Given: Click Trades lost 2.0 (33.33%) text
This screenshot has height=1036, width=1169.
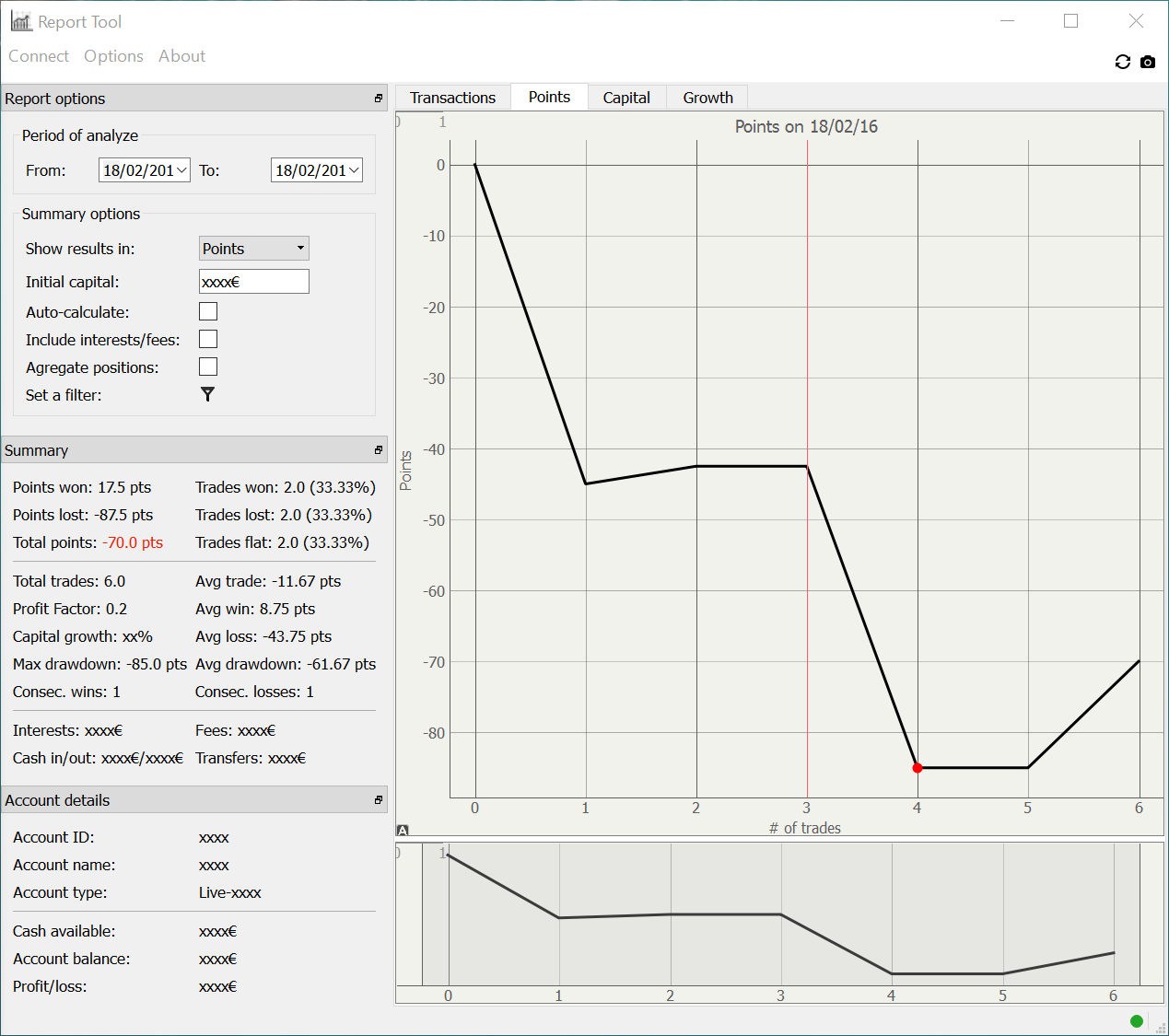Looking at the screenshot, I should coord(284,515).
